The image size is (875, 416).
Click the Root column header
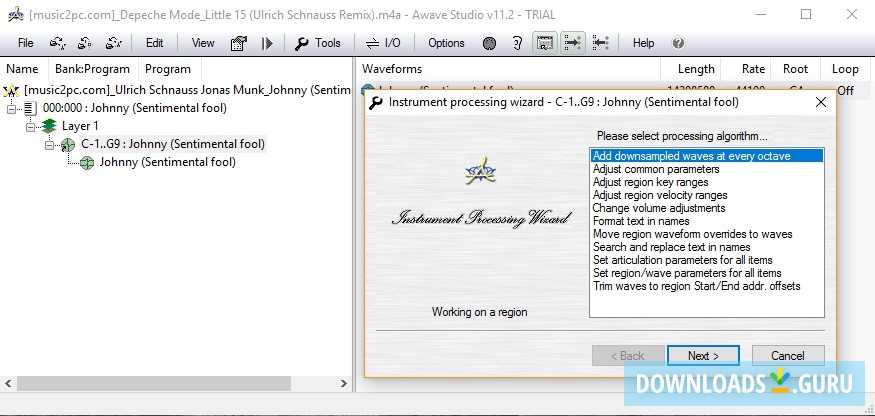(795, 69)
